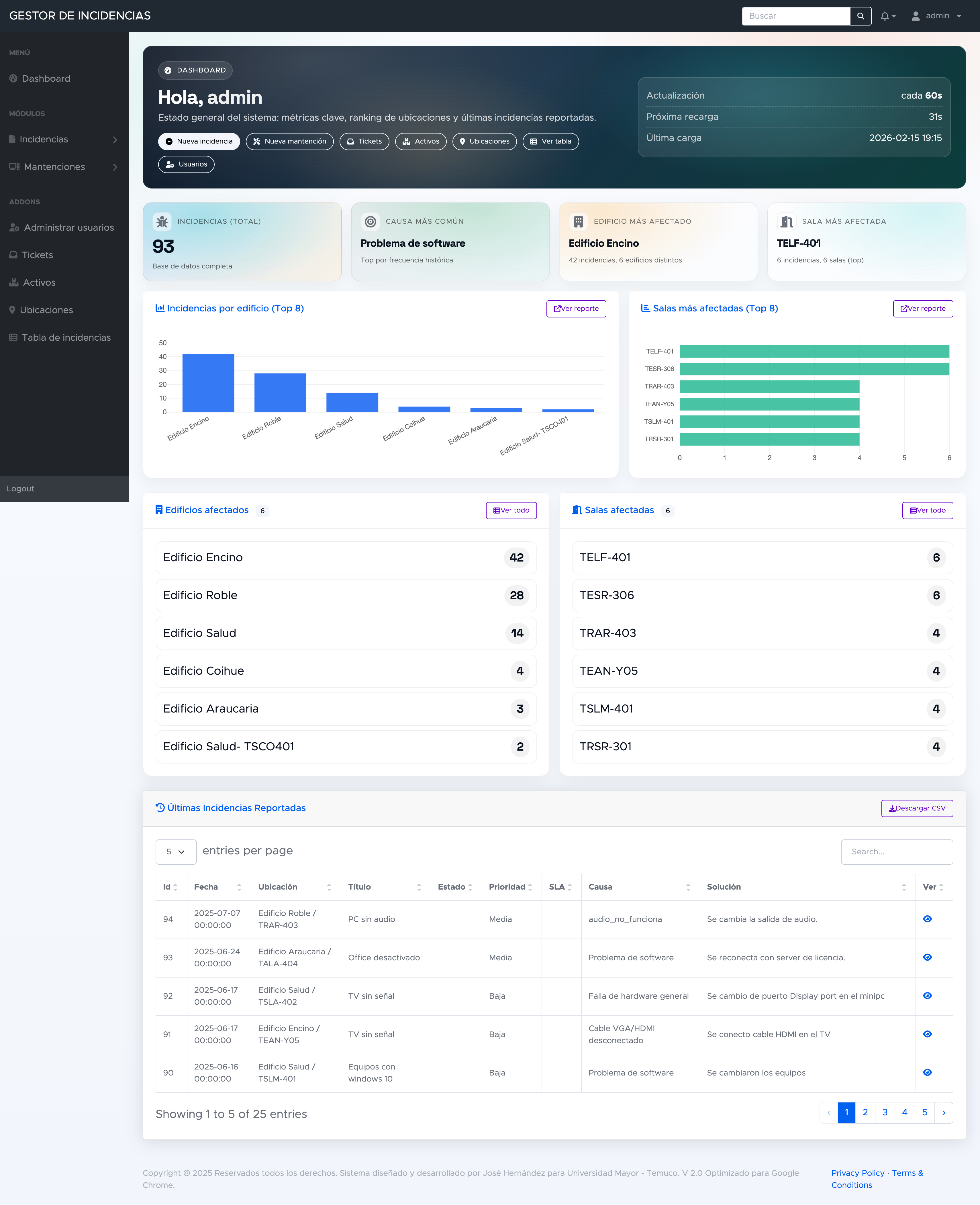
Task: Click the Descargar CSV button
Action: tap(917, 808)
